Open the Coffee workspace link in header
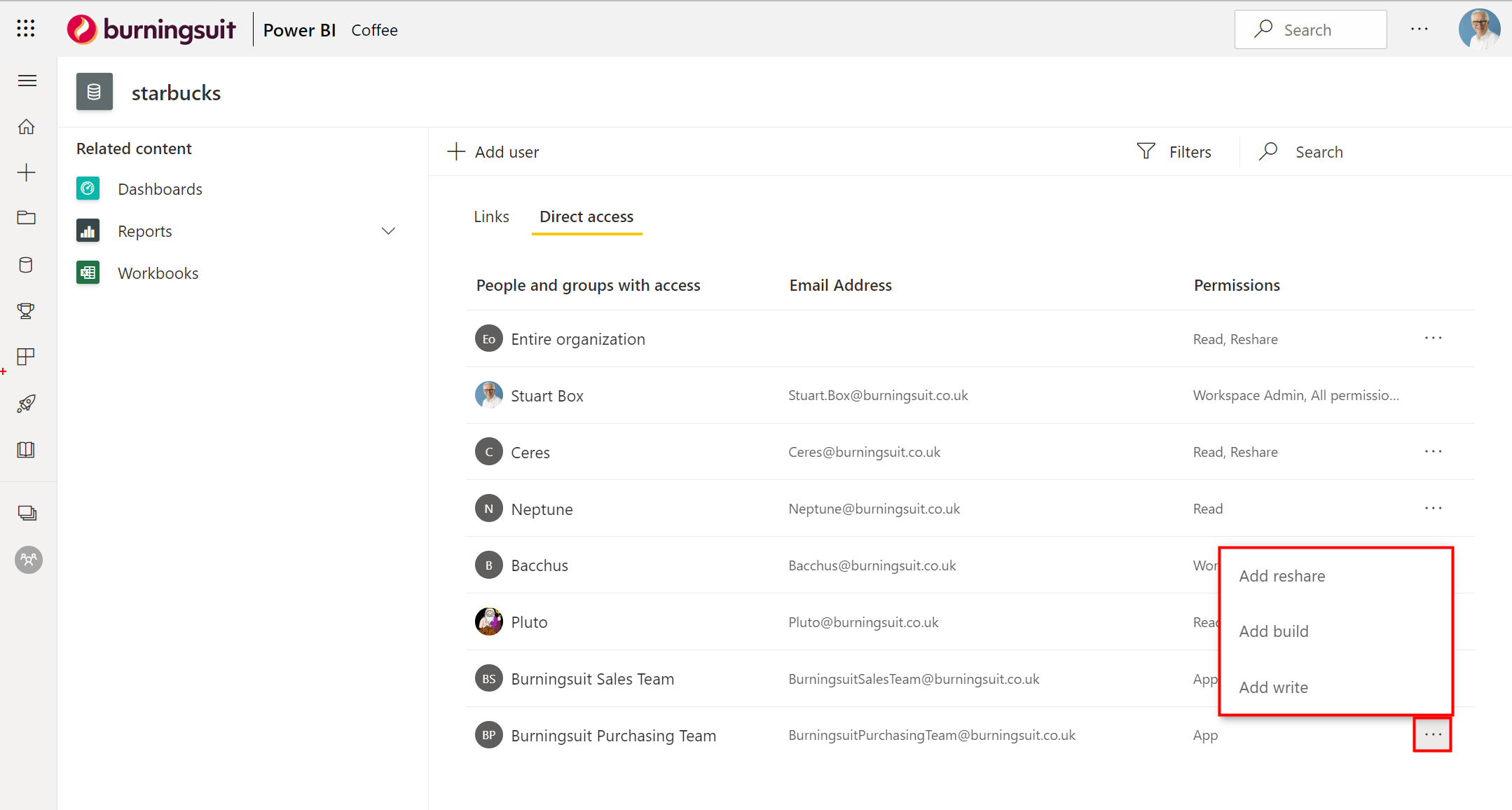 point(374,30)
